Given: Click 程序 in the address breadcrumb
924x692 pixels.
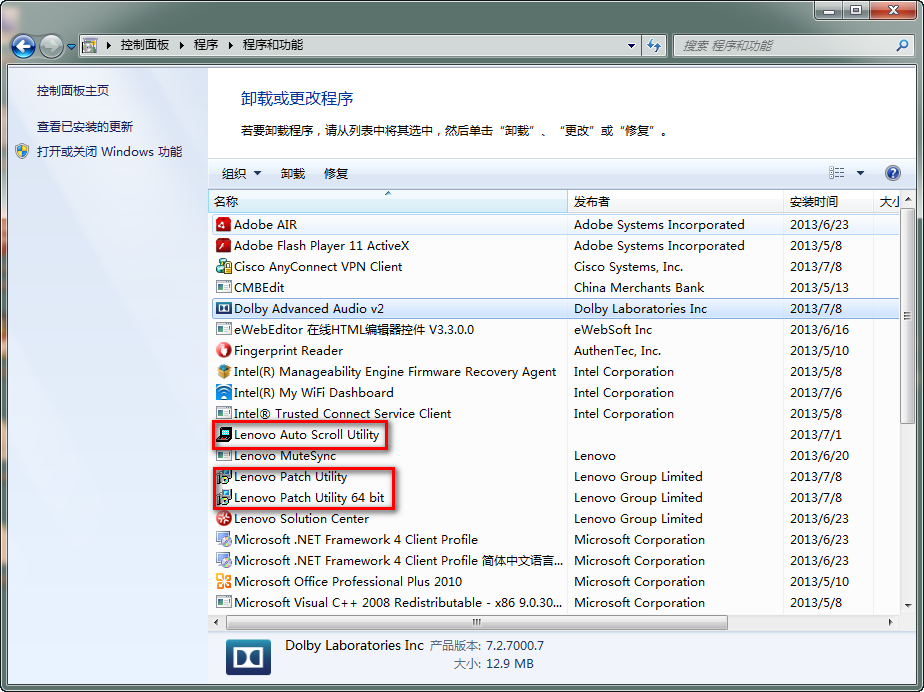Looking at the screenshot, I should pos(206,45).
